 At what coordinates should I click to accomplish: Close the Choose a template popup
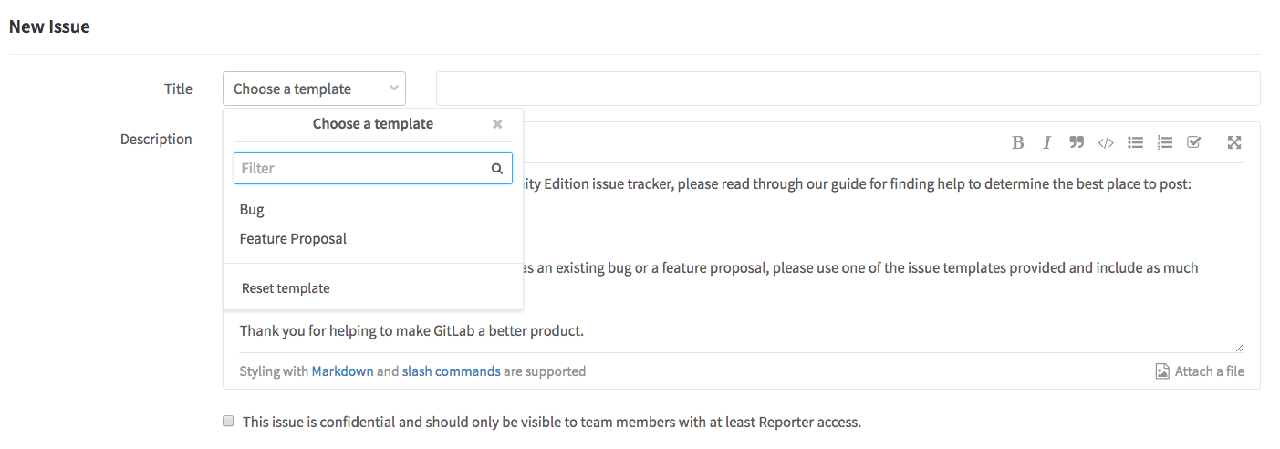pos(497,124)
